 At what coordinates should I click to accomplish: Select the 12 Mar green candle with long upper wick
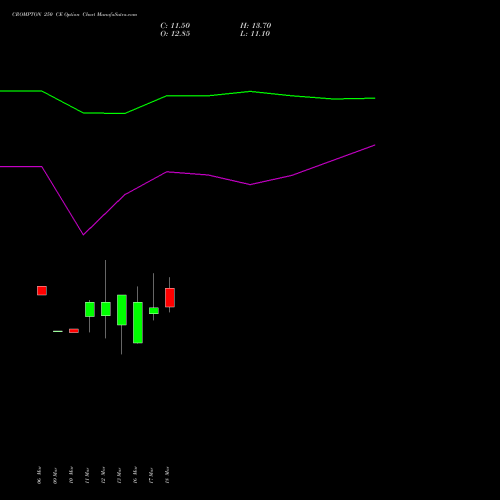click(x=106, y=309)
